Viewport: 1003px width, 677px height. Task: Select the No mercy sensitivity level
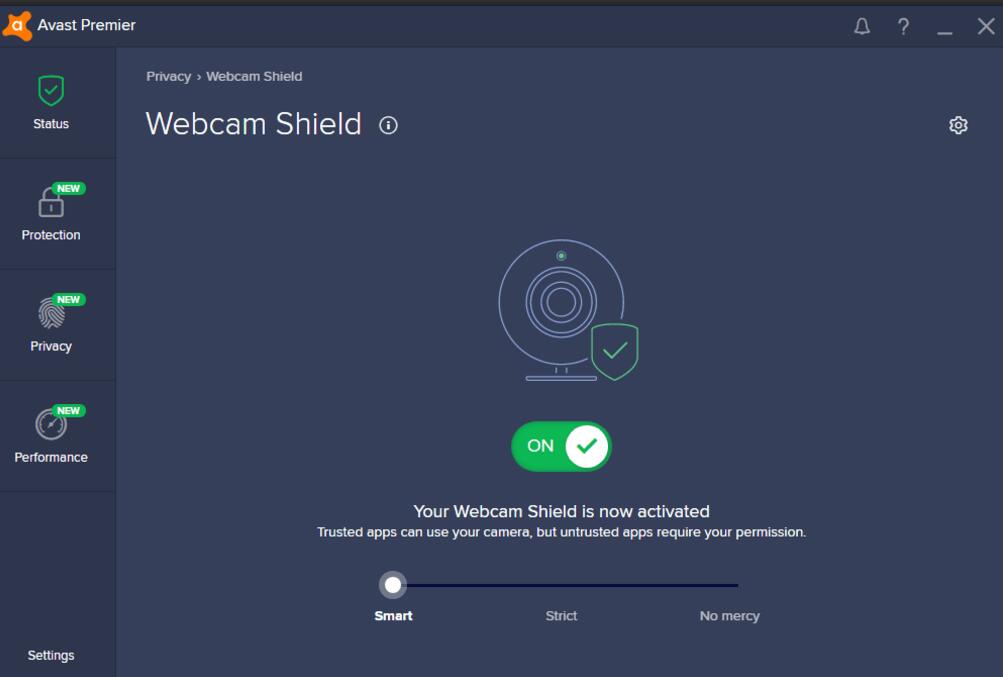pyautogui.click(x=729, y=616)
